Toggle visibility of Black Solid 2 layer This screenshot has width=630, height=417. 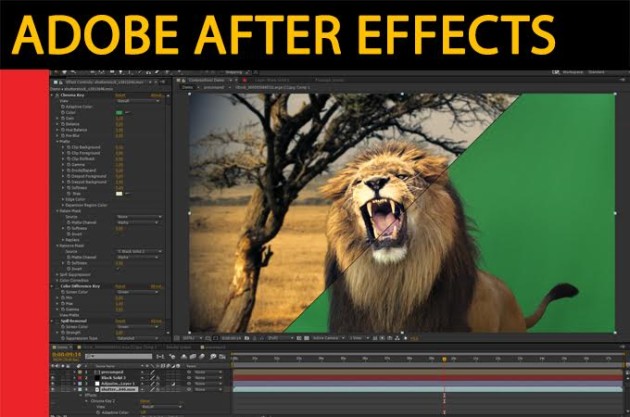tap(53, 378)
